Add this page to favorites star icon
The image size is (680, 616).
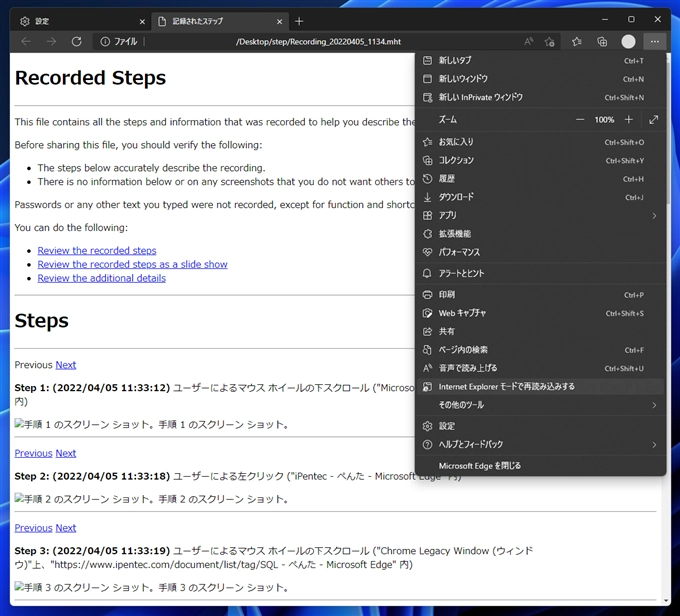550,42
